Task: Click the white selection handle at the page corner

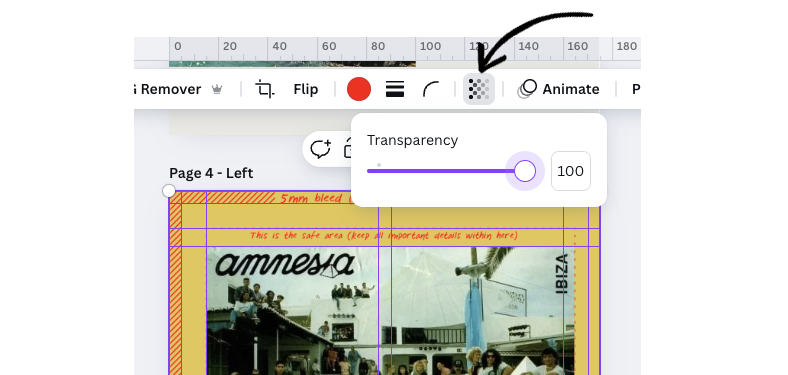Action: (x=169, y=191)
